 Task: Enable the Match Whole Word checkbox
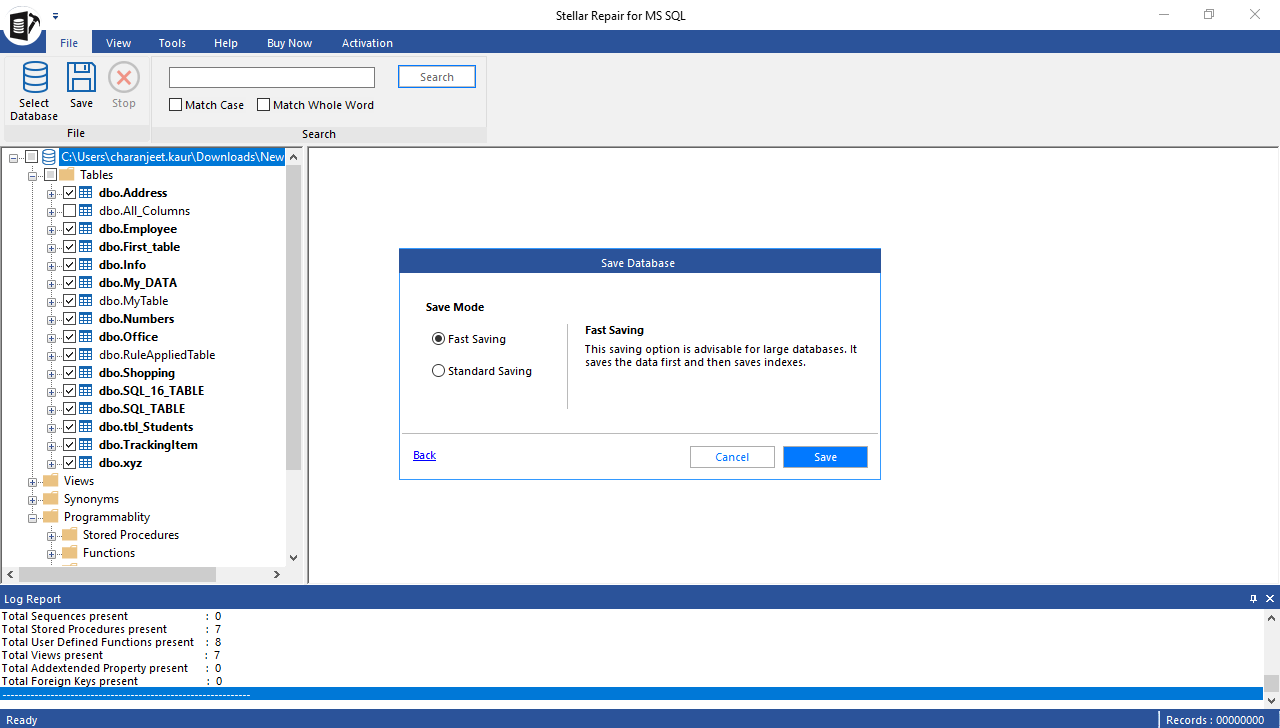[264, 105]
